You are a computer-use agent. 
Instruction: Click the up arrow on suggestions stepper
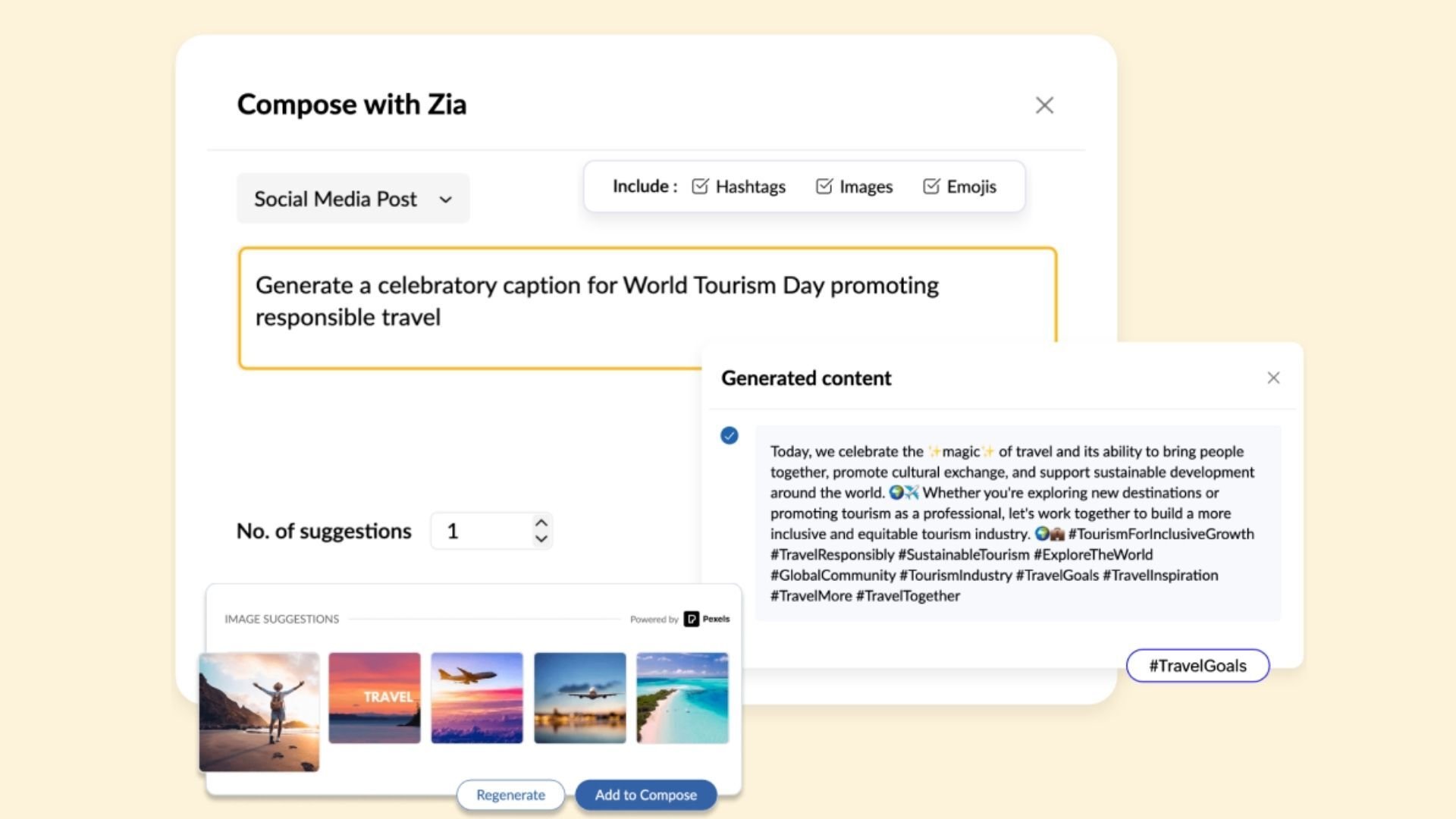(x=541, y=523)
